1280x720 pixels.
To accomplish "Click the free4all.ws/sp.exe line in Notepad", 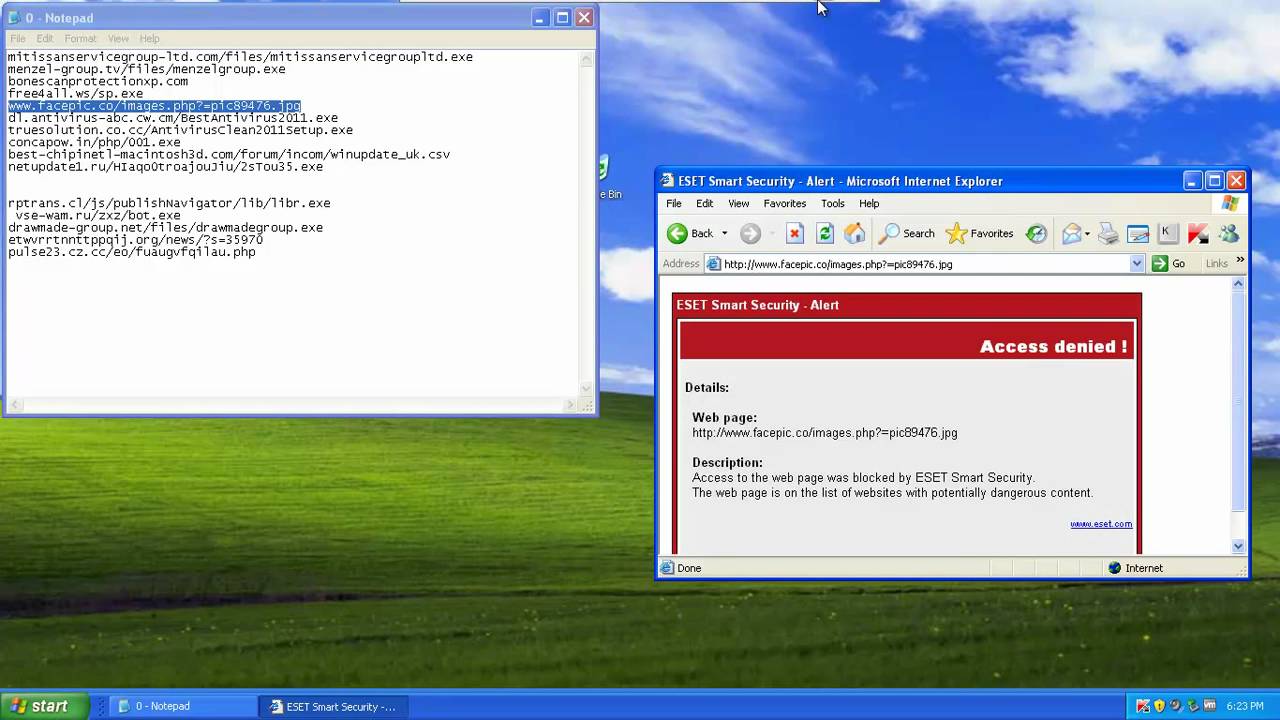I will (x=76, y=93).
